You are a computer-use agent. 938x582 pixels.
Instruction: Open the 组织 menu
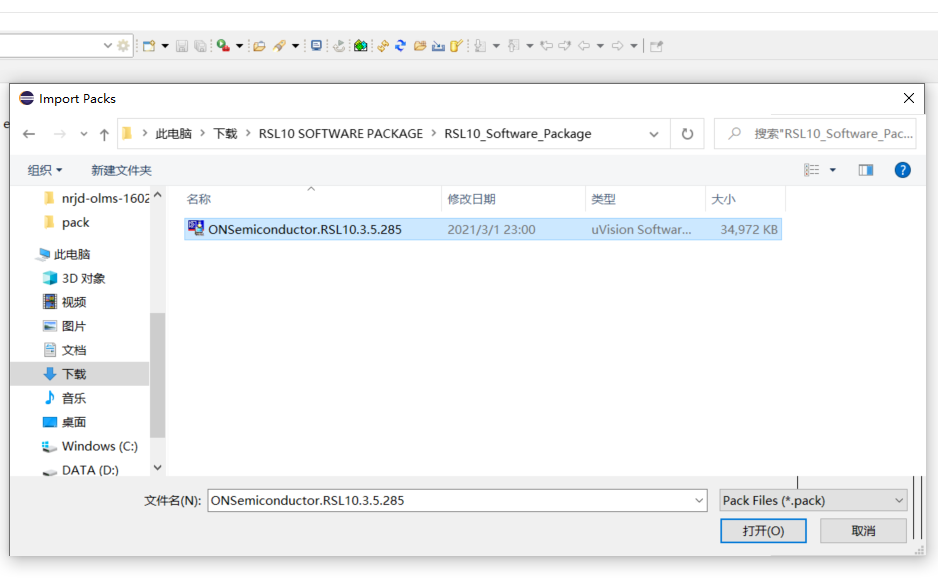click(x=45, y=170)
